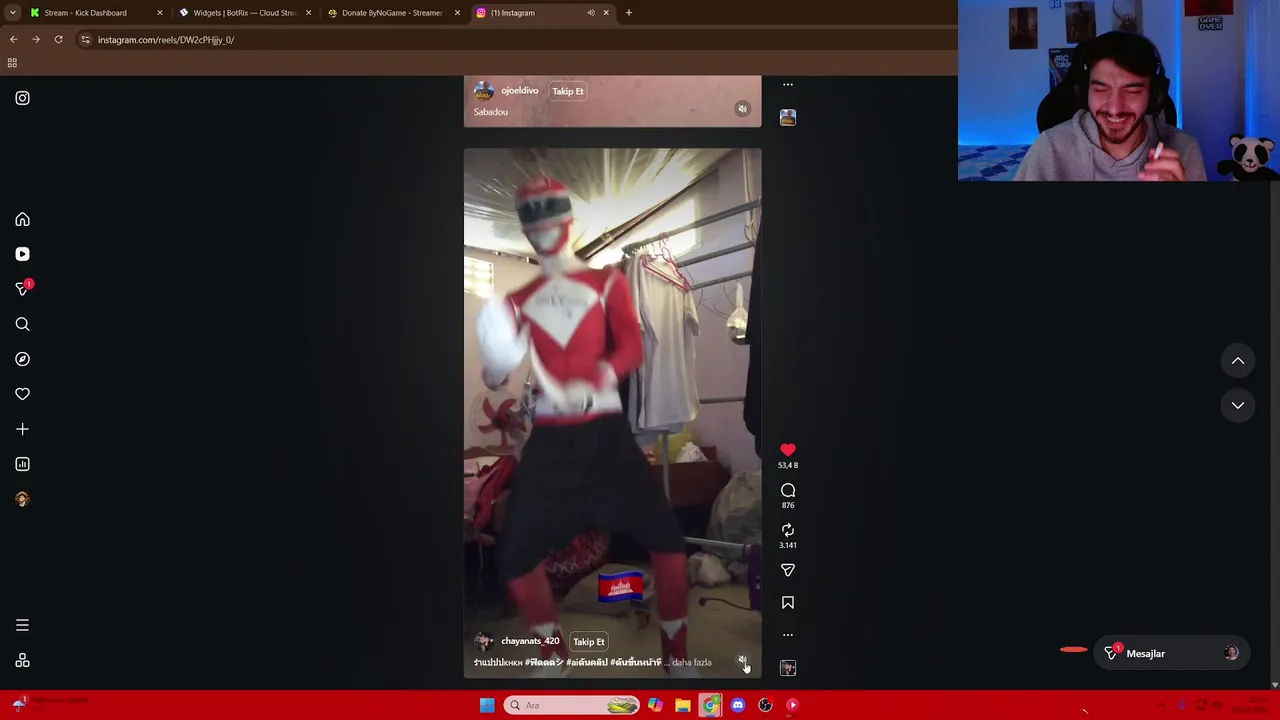Open OBS Studio from the taskbar
The width and height of the screenshot is (1280, 720).
click(x=765, y=705)
